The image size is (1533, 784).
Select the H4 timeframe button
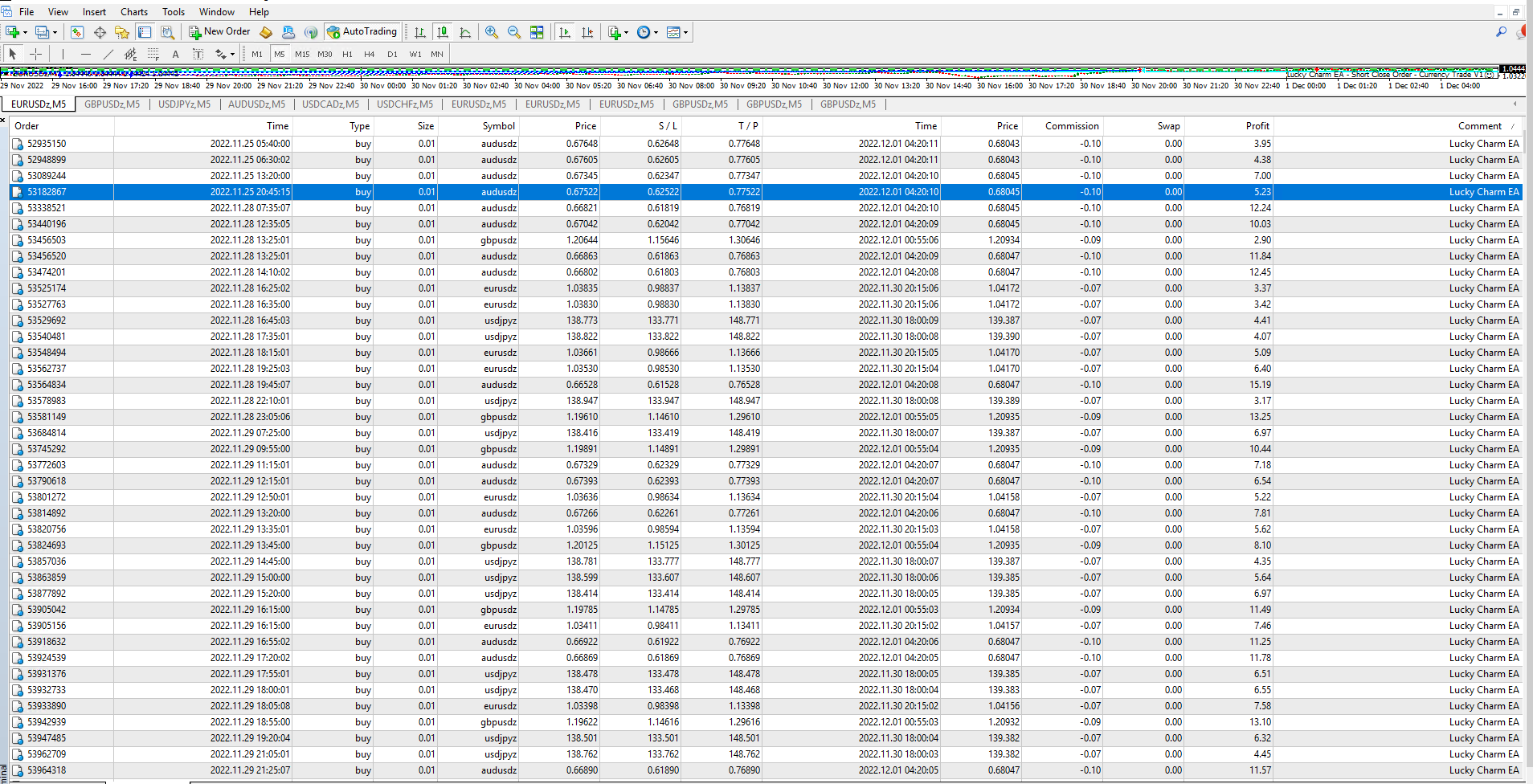point(369,54)
